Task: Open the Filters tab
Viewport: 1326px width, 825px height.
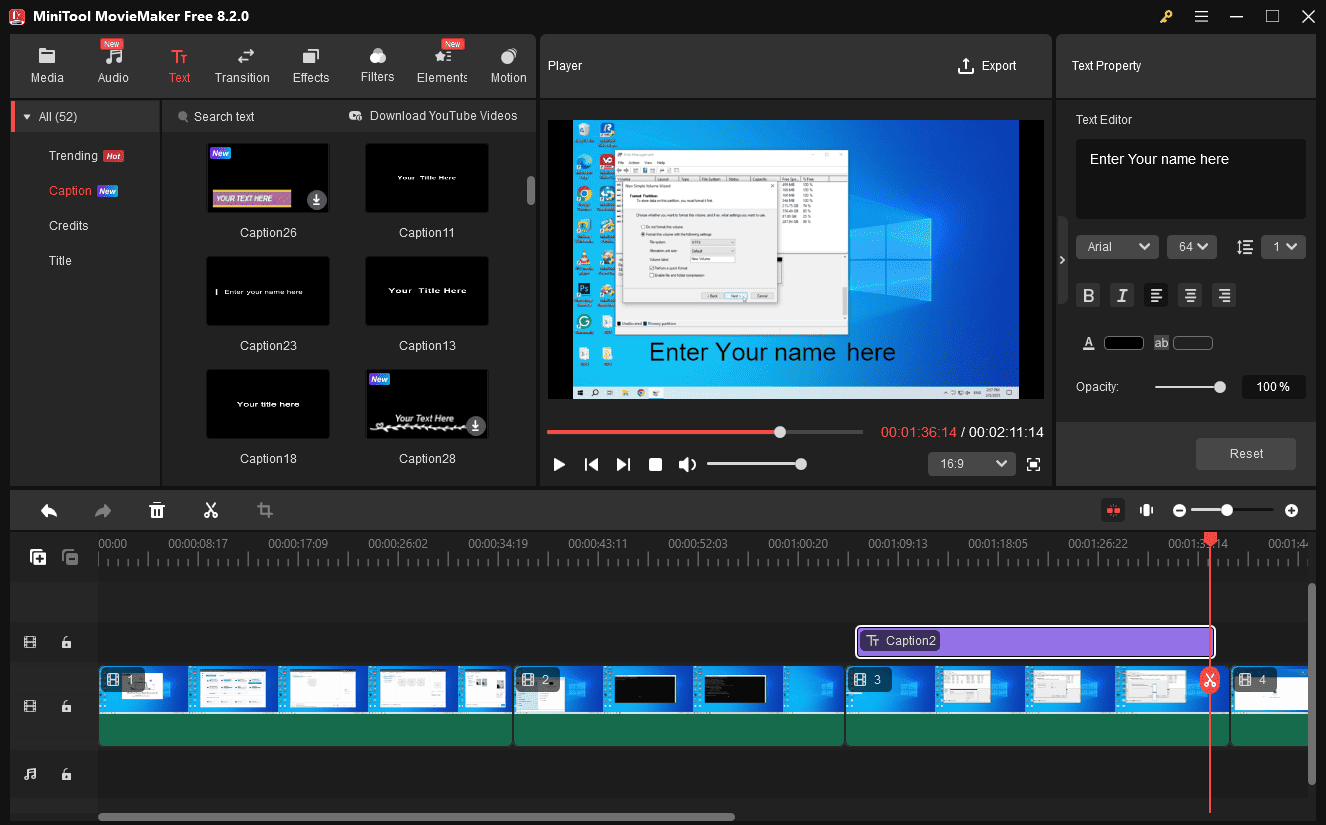Action: (x=377, y=66)
